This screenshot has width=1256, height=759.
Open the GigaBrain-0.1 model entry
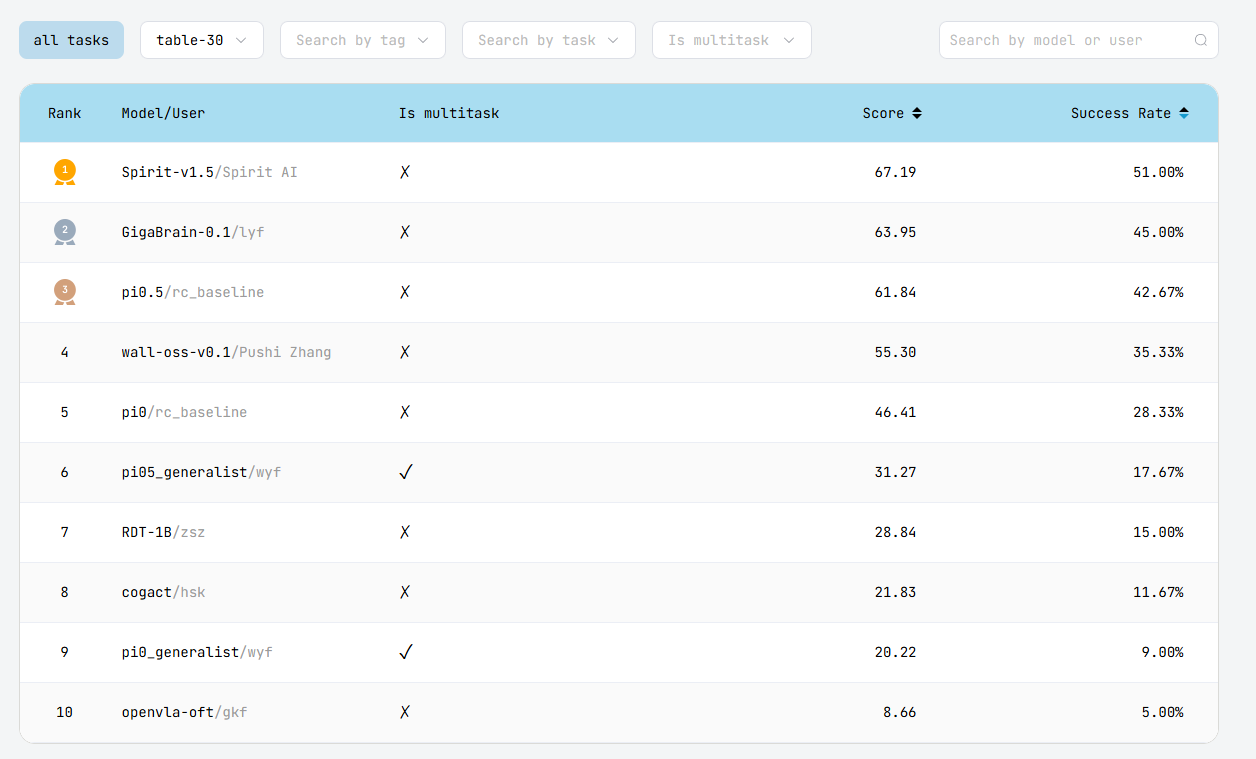coord(176,232)
